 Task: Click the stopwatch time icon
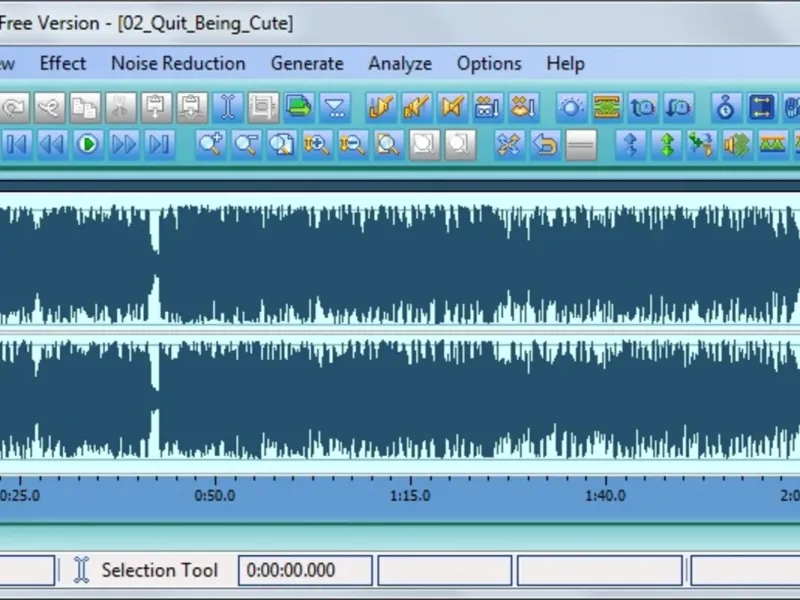(726, 108)
